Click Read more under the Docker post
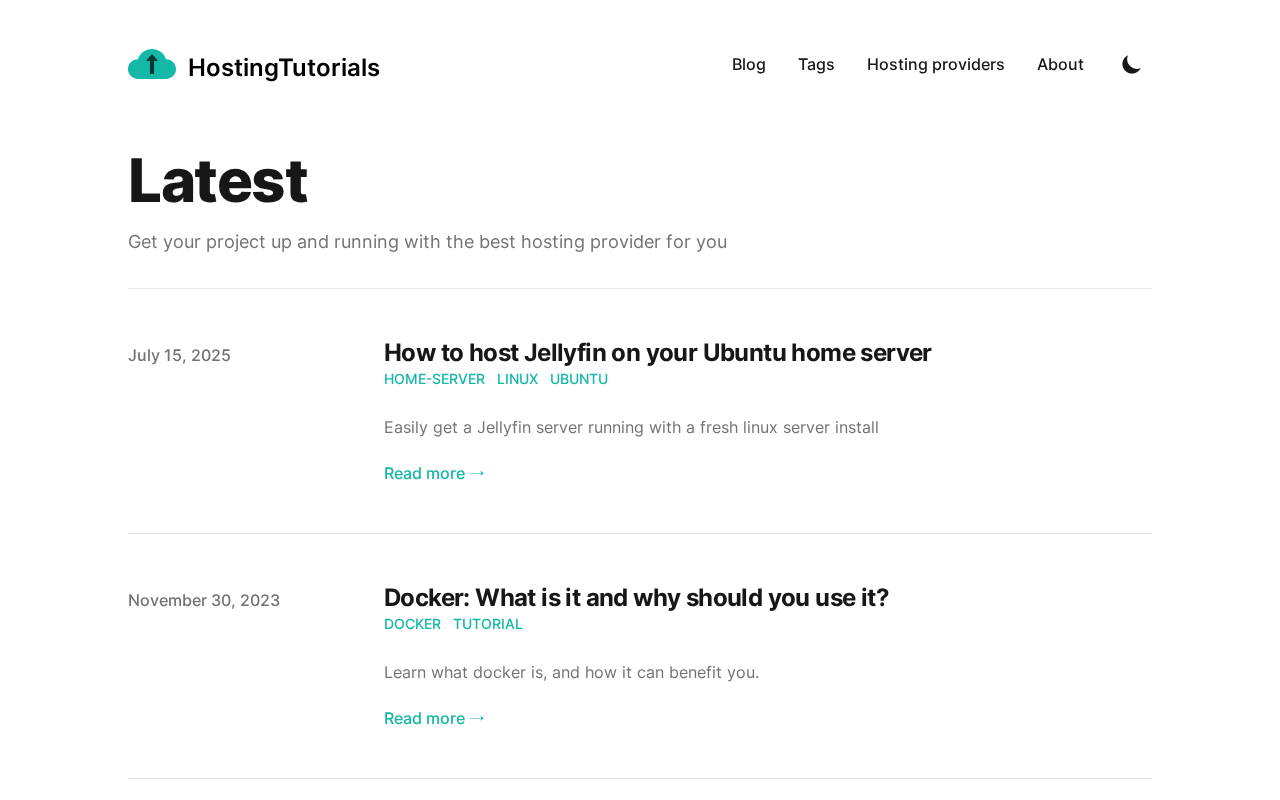 [x=434, y=718]
